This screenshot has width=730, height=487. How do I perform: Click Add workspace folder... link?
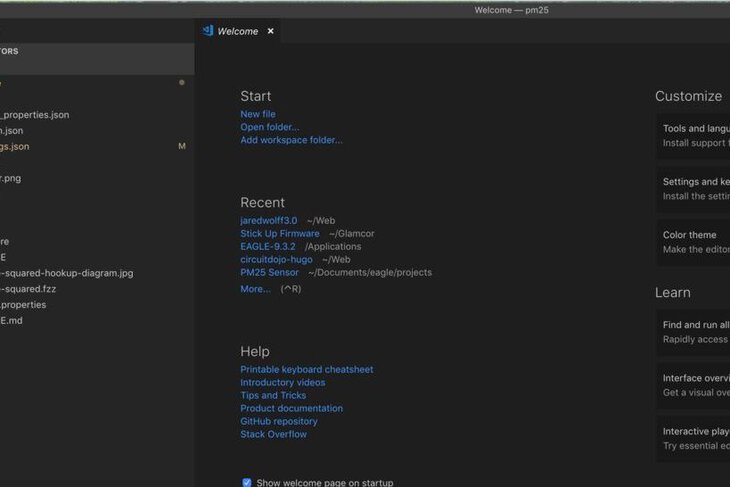coord(291,140)
